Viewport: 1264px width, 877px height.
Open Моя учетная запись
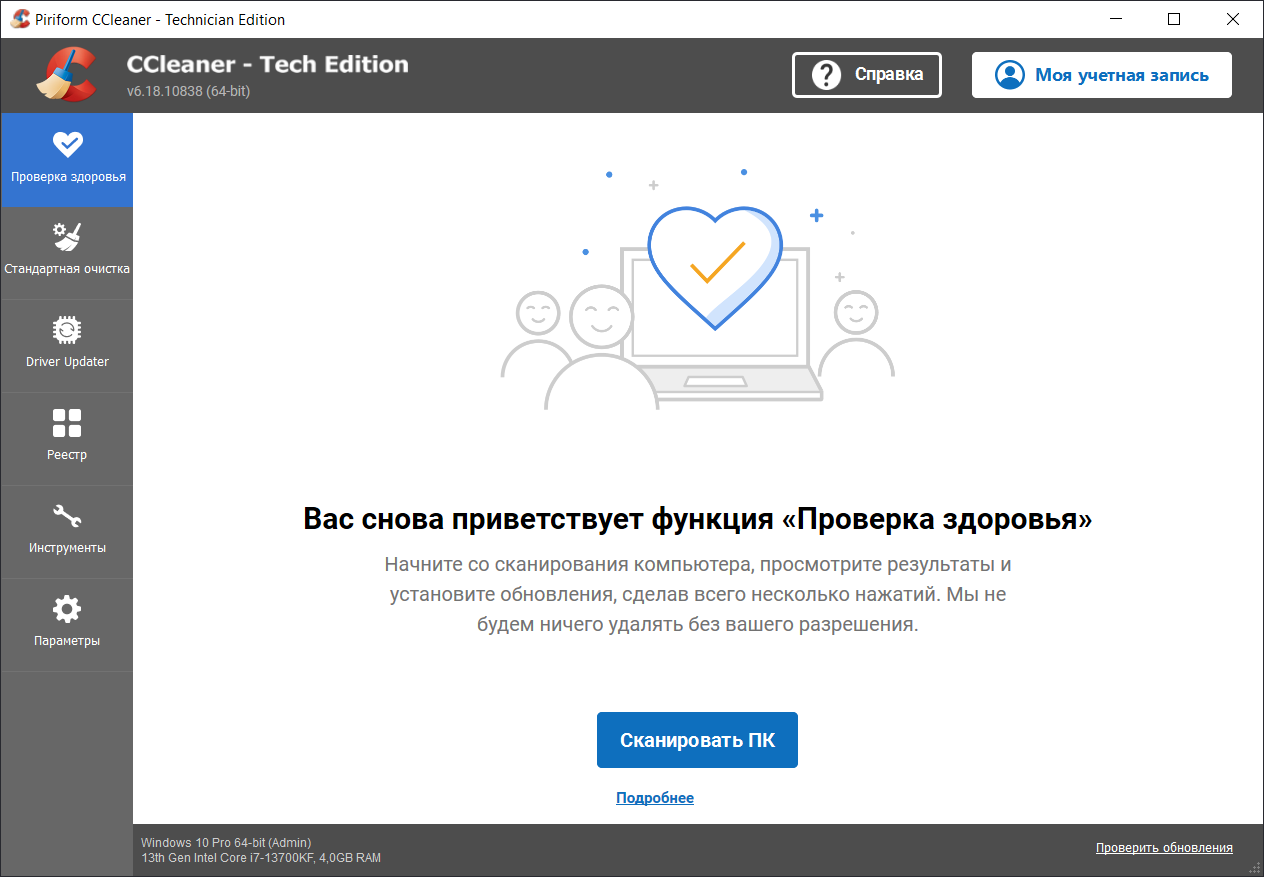pos(1102,75)
